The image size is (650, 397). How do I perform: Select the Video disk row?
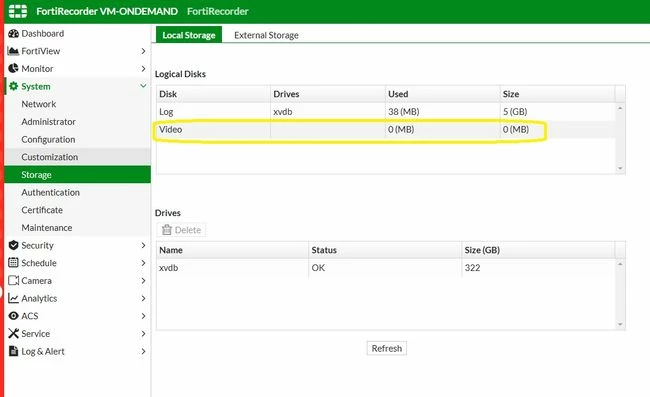coord(386,129)
